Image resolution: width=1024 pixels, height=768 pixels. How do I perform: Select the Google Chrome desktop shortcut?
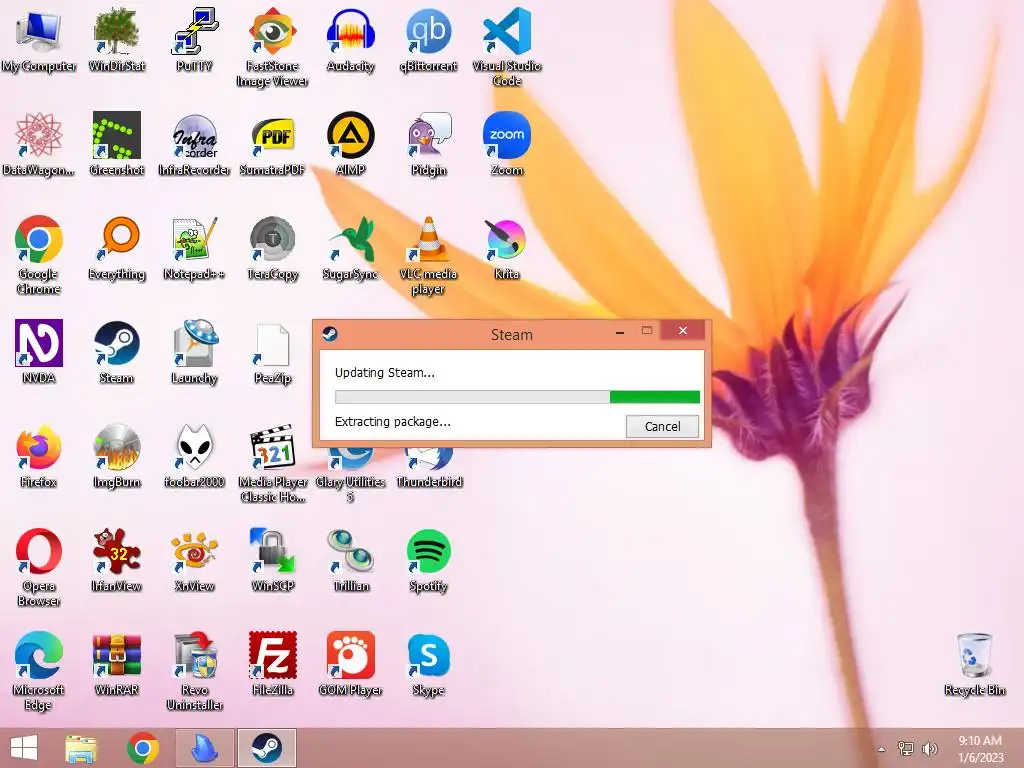[39, 255]
